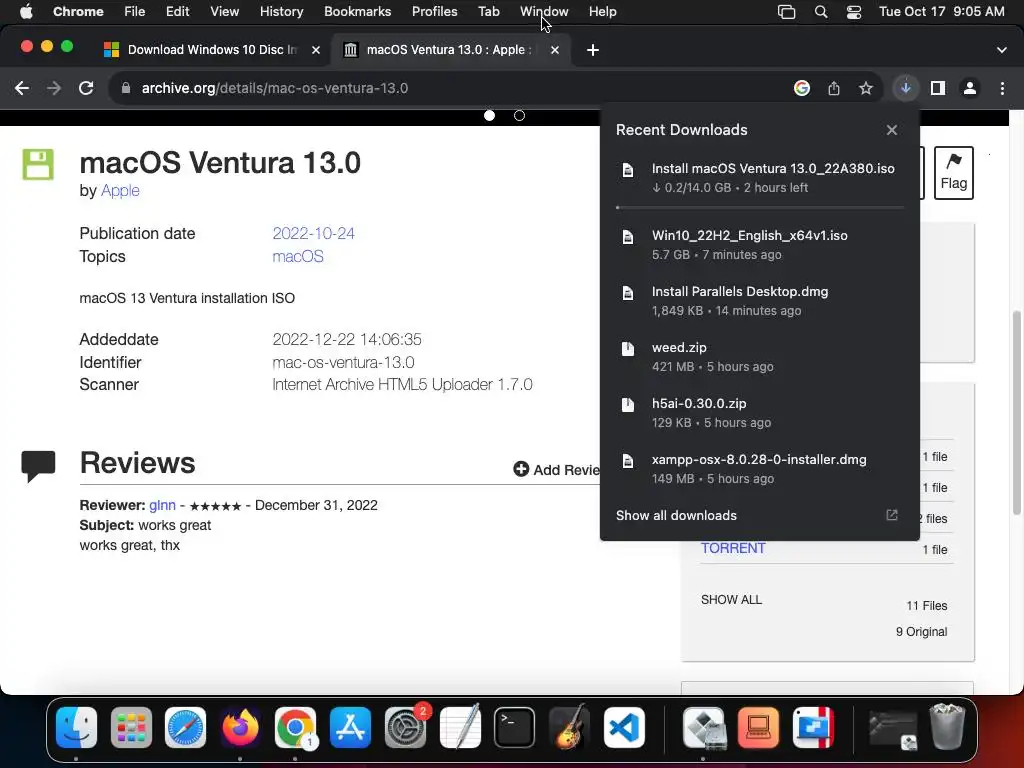Open weed.zip download entry
The image size is (1024, 768).
click(x=760, y=357)
